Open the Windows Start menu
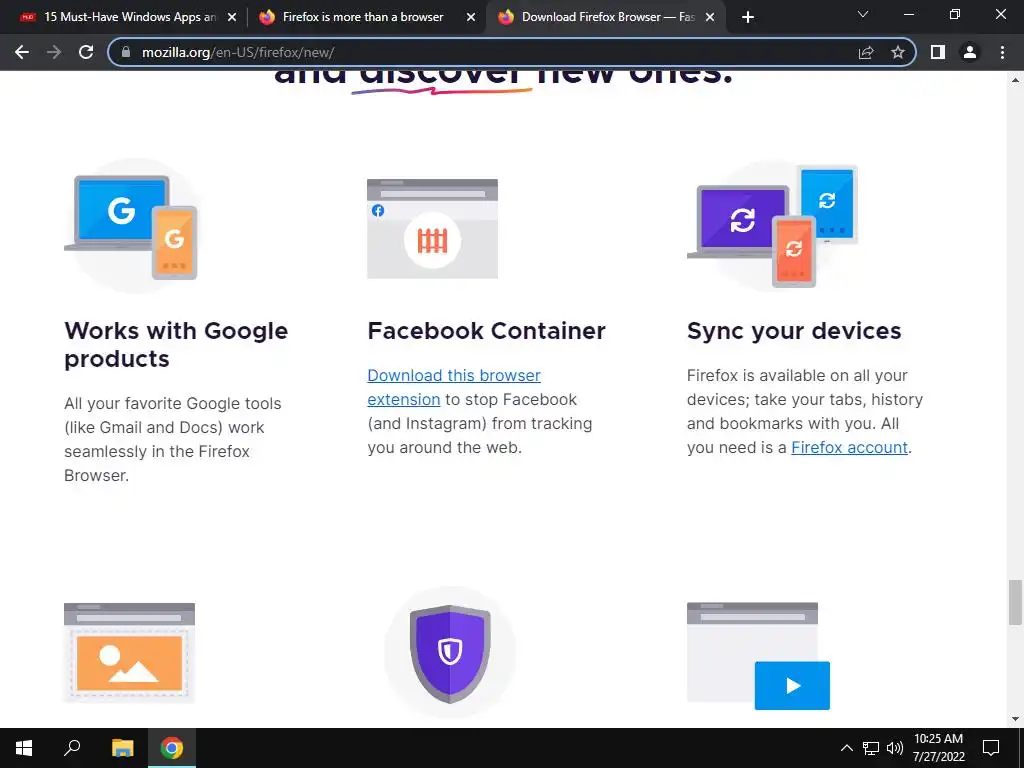Image resolution: width=1024 pixels, height=768 pixels. tap(24, 748)
